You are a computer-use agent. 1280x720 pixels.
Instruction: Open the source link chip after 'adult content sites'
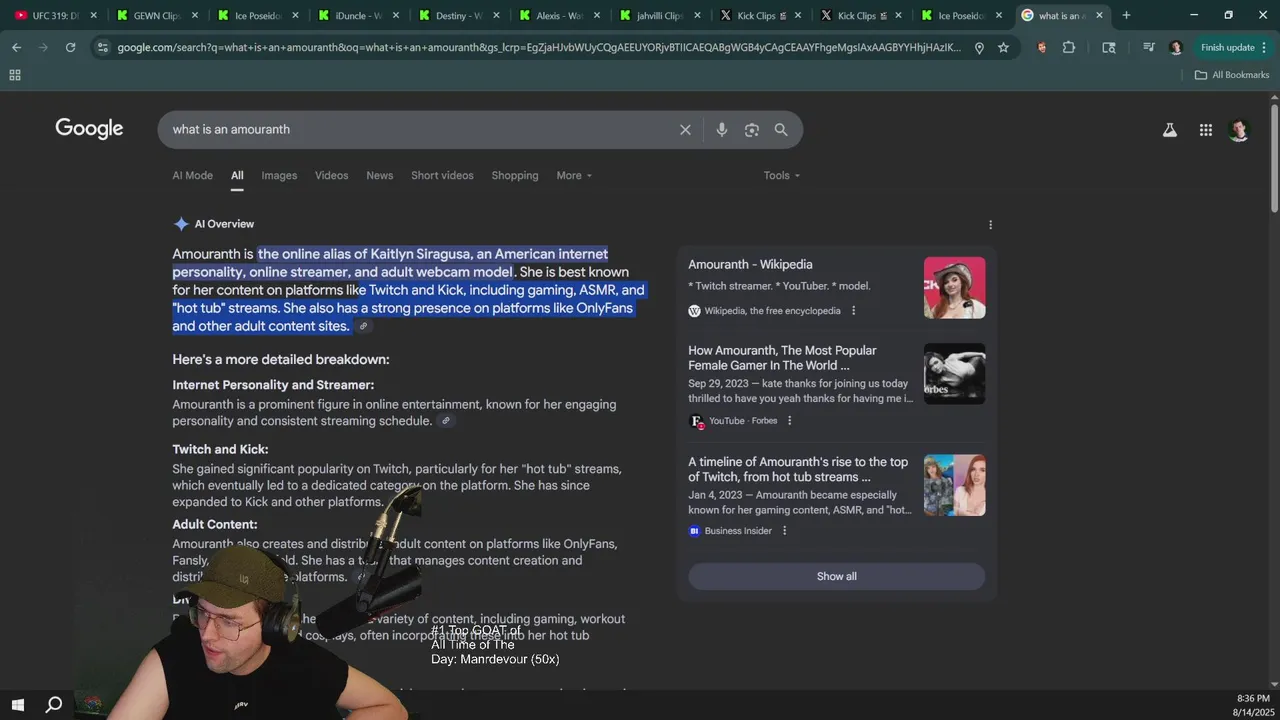pos(363,326)
